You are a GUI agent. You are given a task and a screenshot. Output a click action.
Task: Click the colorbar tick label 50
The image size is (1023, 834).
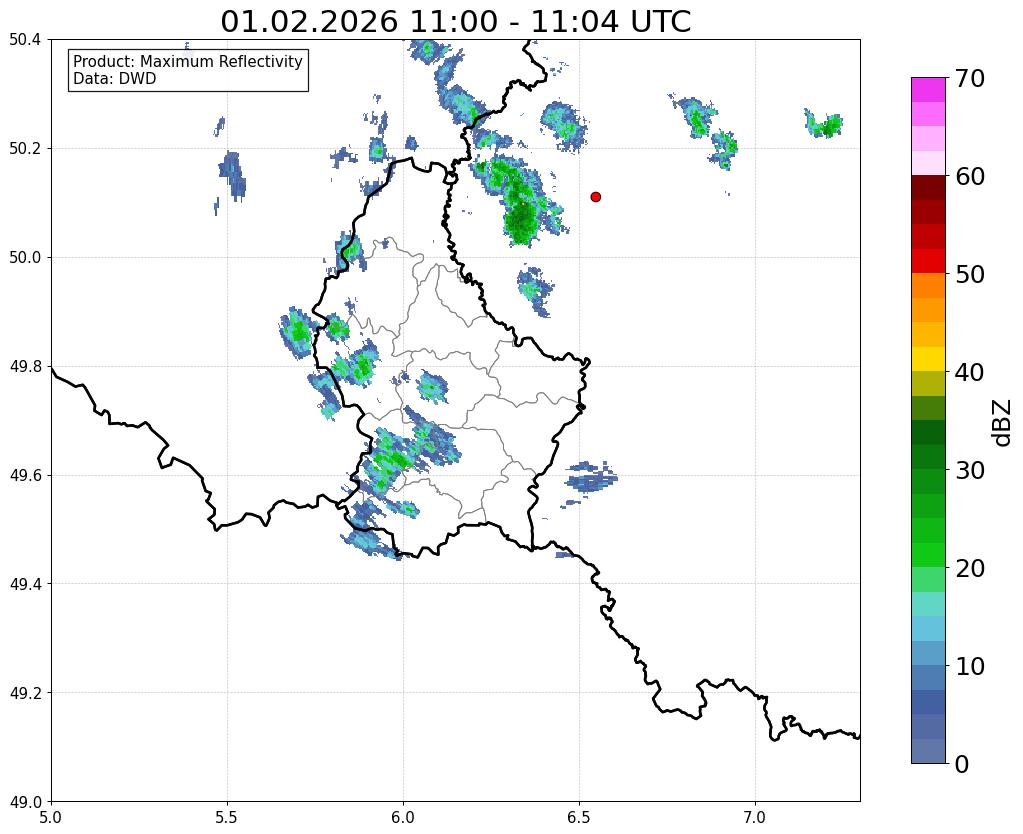970,274
